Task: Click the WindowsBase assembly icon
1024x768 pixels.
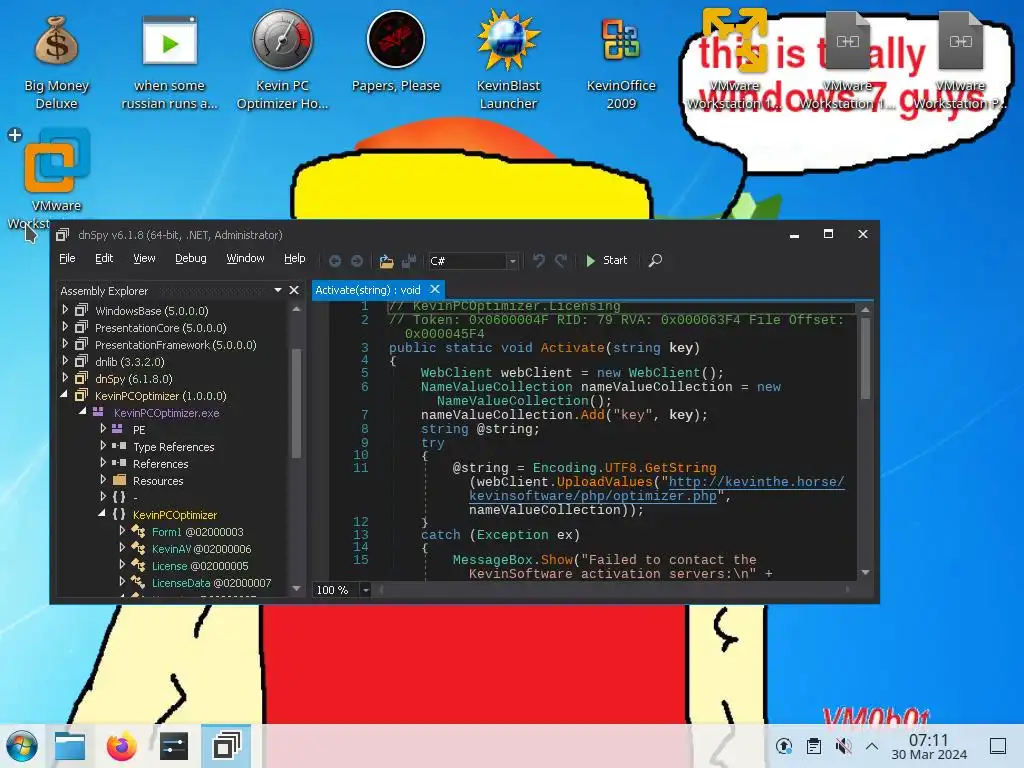Action: [82, 310]
